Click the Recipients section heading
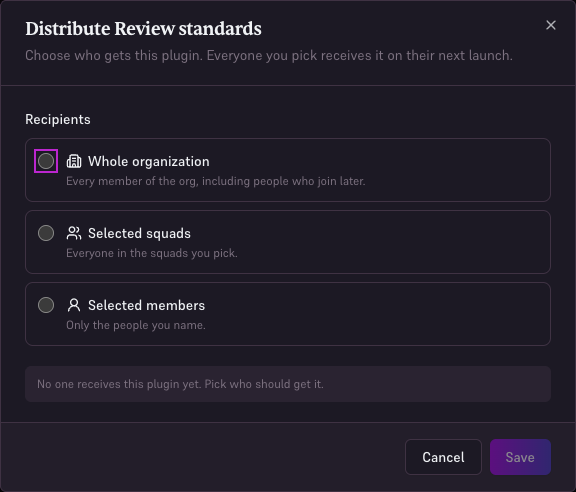 click(x=58, y=119)
